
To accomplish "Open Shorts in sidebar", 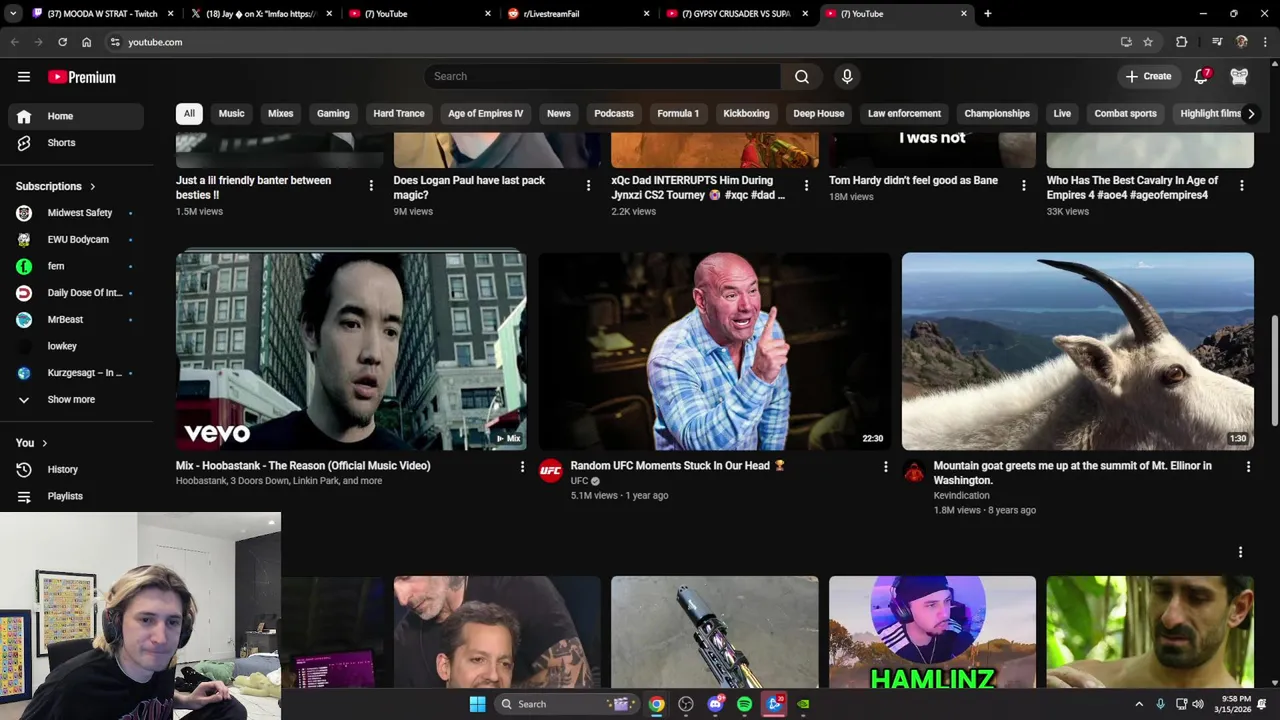I will [x=76, y=143].
